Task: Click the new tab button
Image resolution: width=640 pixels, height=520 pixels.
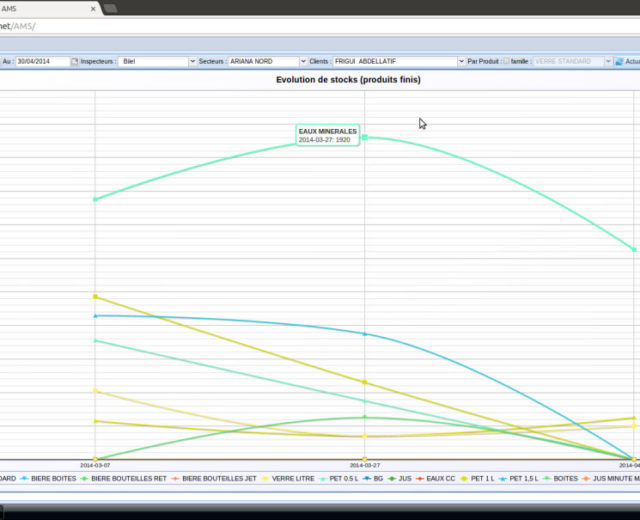Action: coord(110,8)
